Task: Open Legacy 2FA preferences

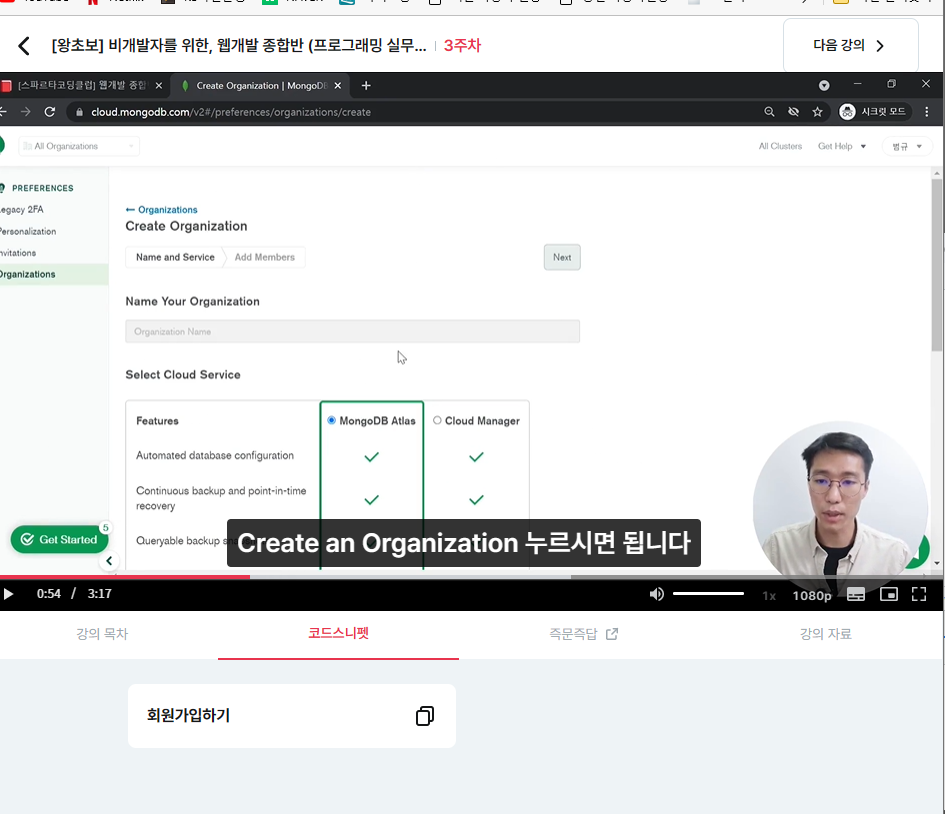Action: coord(22,210)
